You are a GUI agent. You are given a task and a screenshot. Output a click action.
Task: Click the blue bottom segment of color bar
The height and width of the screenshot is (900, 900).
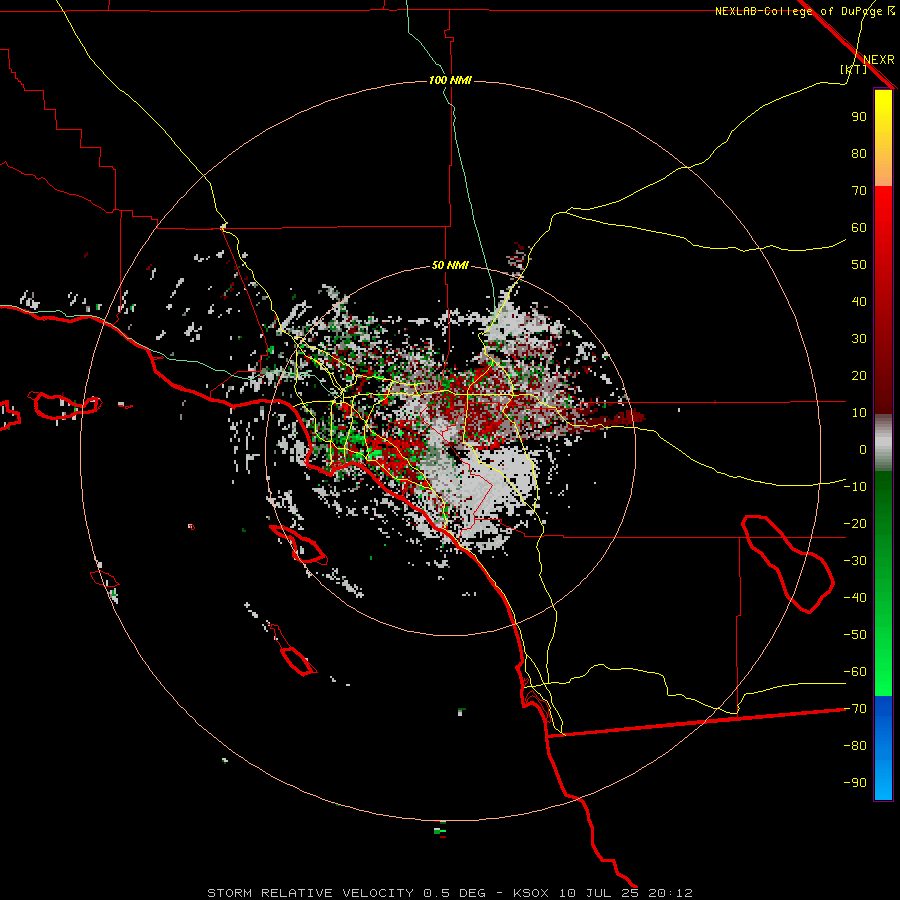pos(883,748)
